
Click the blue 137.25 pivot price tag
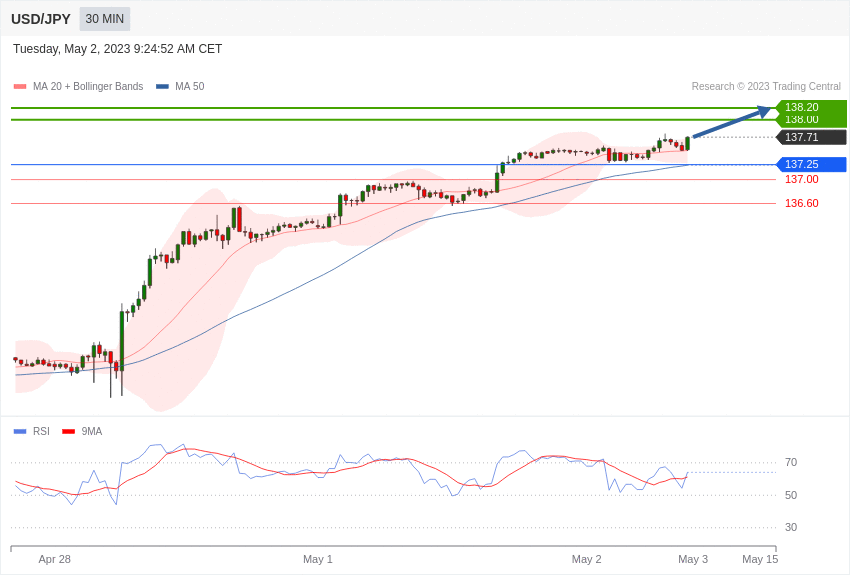[x=811, y=164]
